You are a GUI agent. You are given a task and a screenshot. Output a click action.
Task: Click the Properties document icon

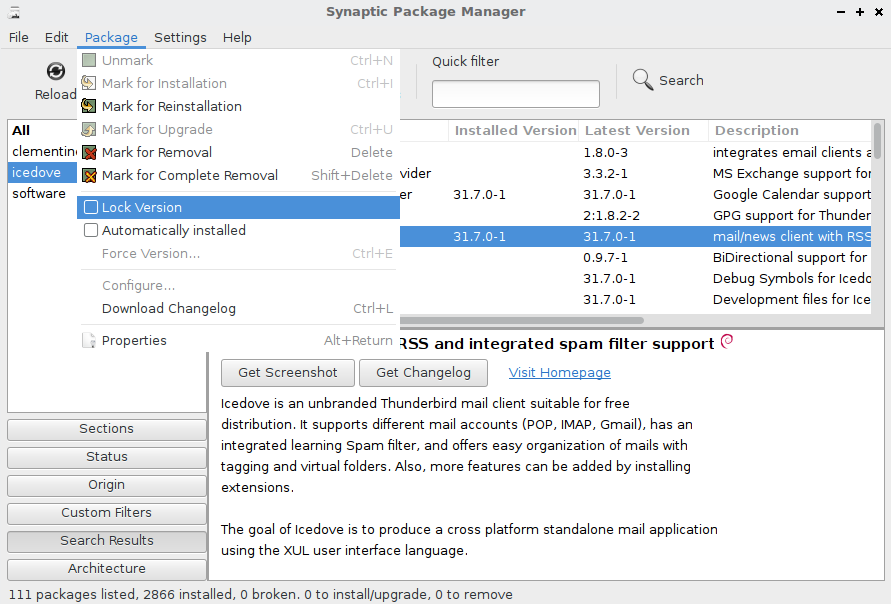pyautogui.click(x=89, y=340)
